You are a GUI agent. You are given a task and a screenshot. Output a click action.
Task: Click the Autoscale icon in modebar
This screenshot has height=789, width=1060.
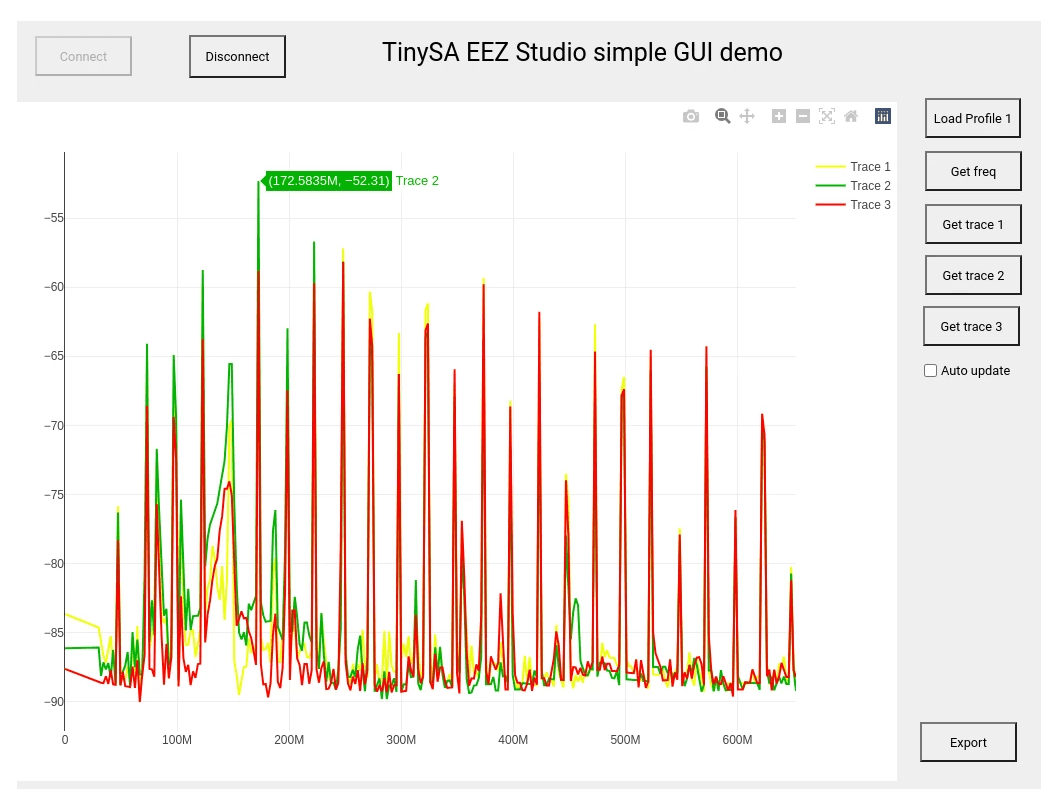(x=827, y=116)
